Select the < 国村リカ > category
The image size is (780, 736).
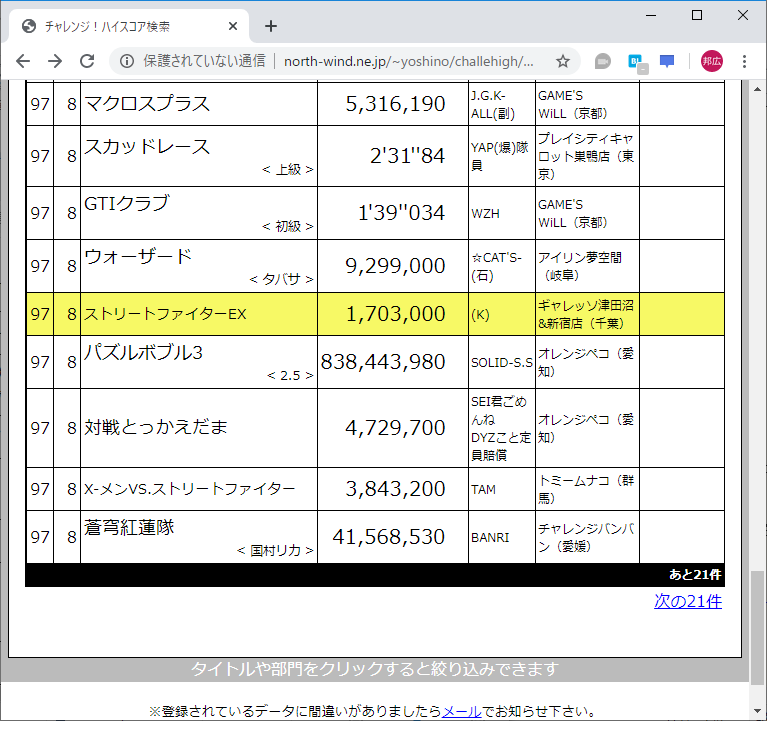click(x=275, y=551)
